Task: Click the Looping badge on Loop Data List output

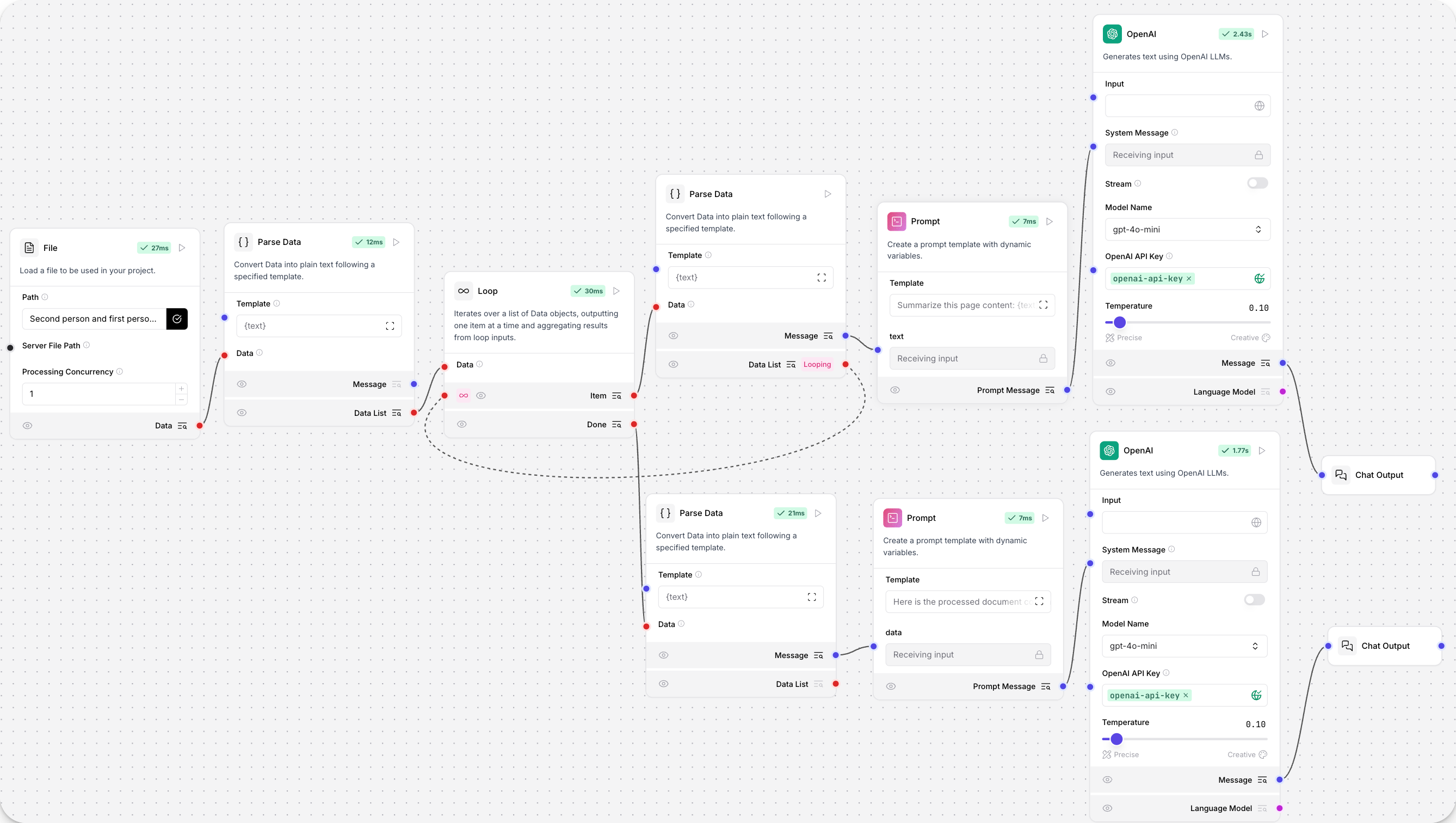Action: point(816,364)
